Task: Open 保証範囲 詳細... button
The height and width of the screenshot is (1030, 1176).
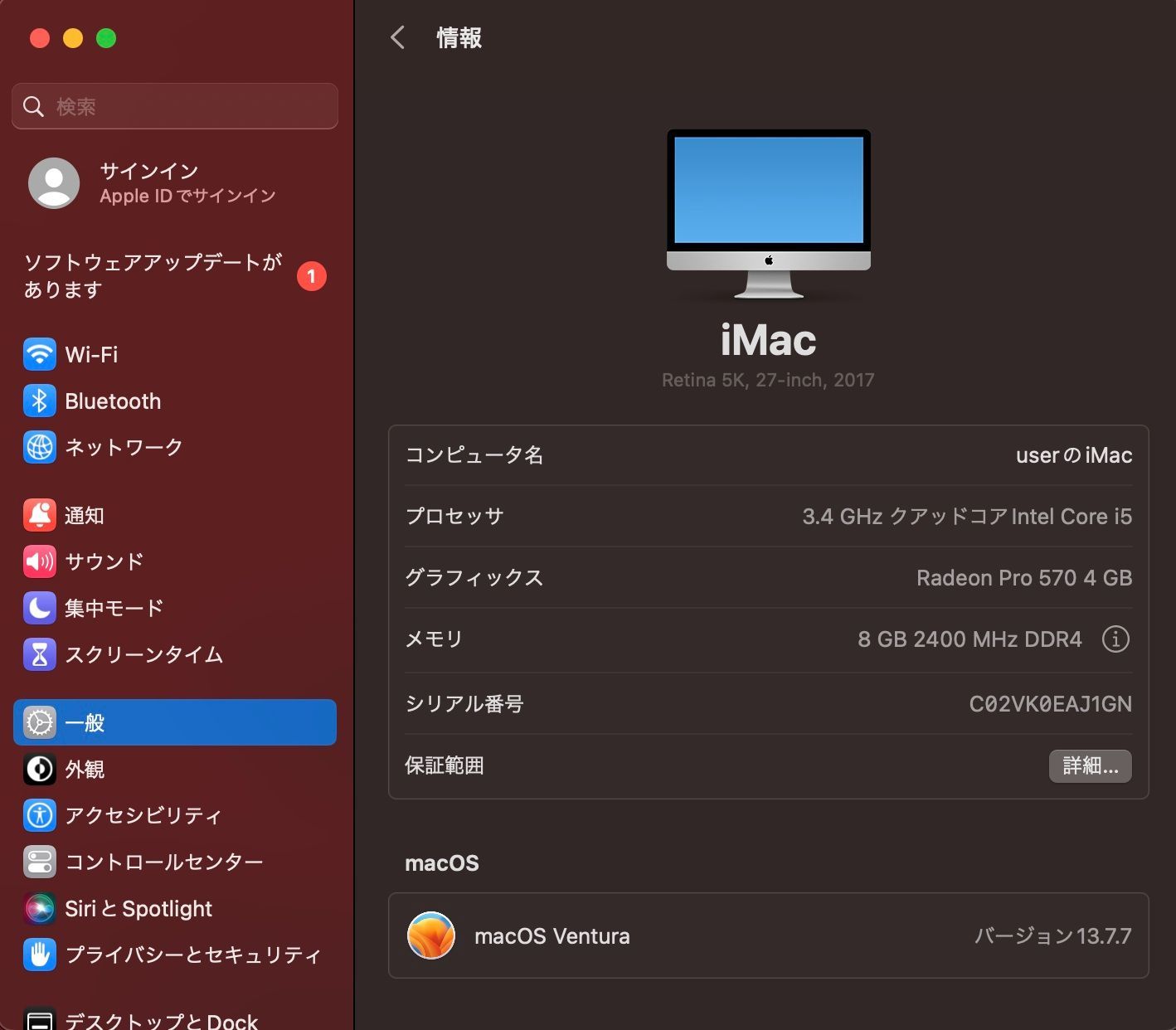Action: coord(1091,765)
